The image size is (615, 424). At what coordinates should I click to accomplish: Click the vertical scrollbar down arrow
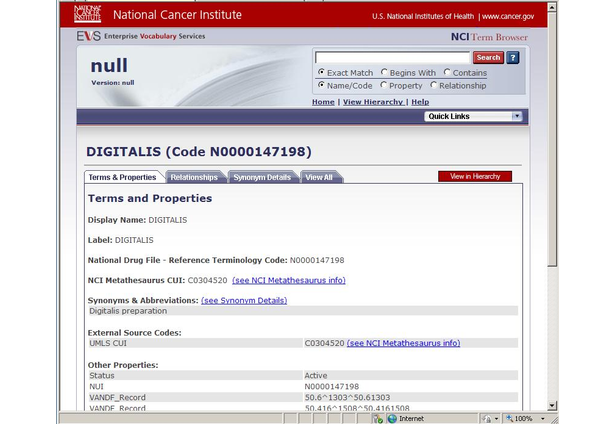tap(552, 406)
